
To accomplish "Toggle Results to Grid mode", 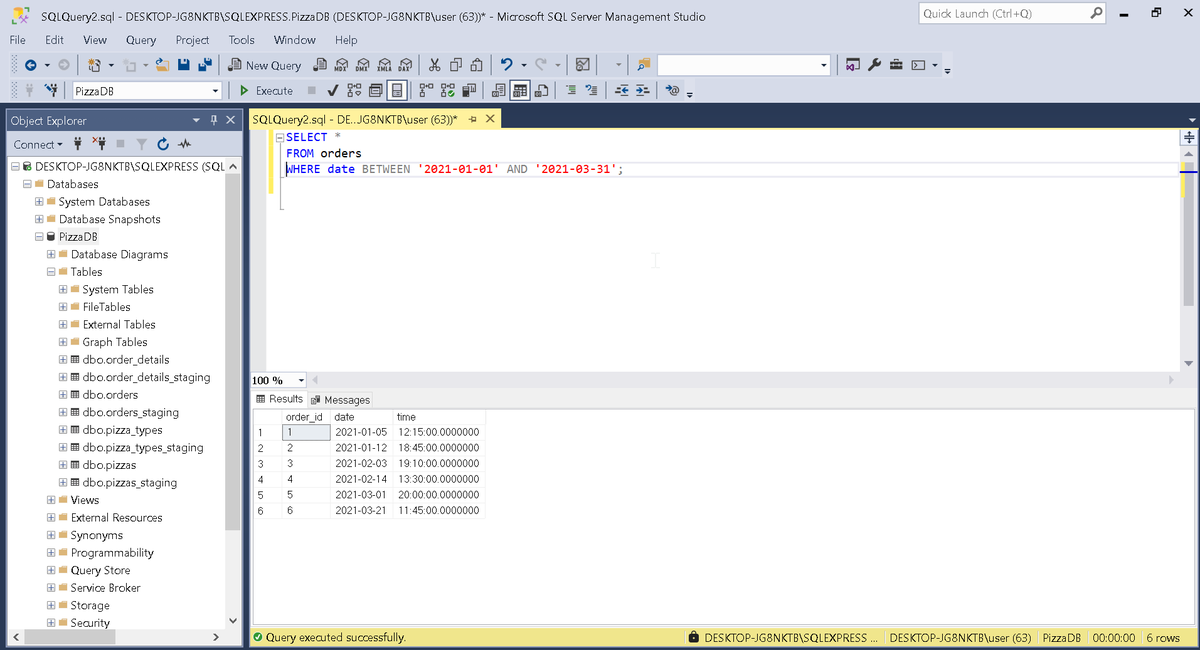I will 520,91.
